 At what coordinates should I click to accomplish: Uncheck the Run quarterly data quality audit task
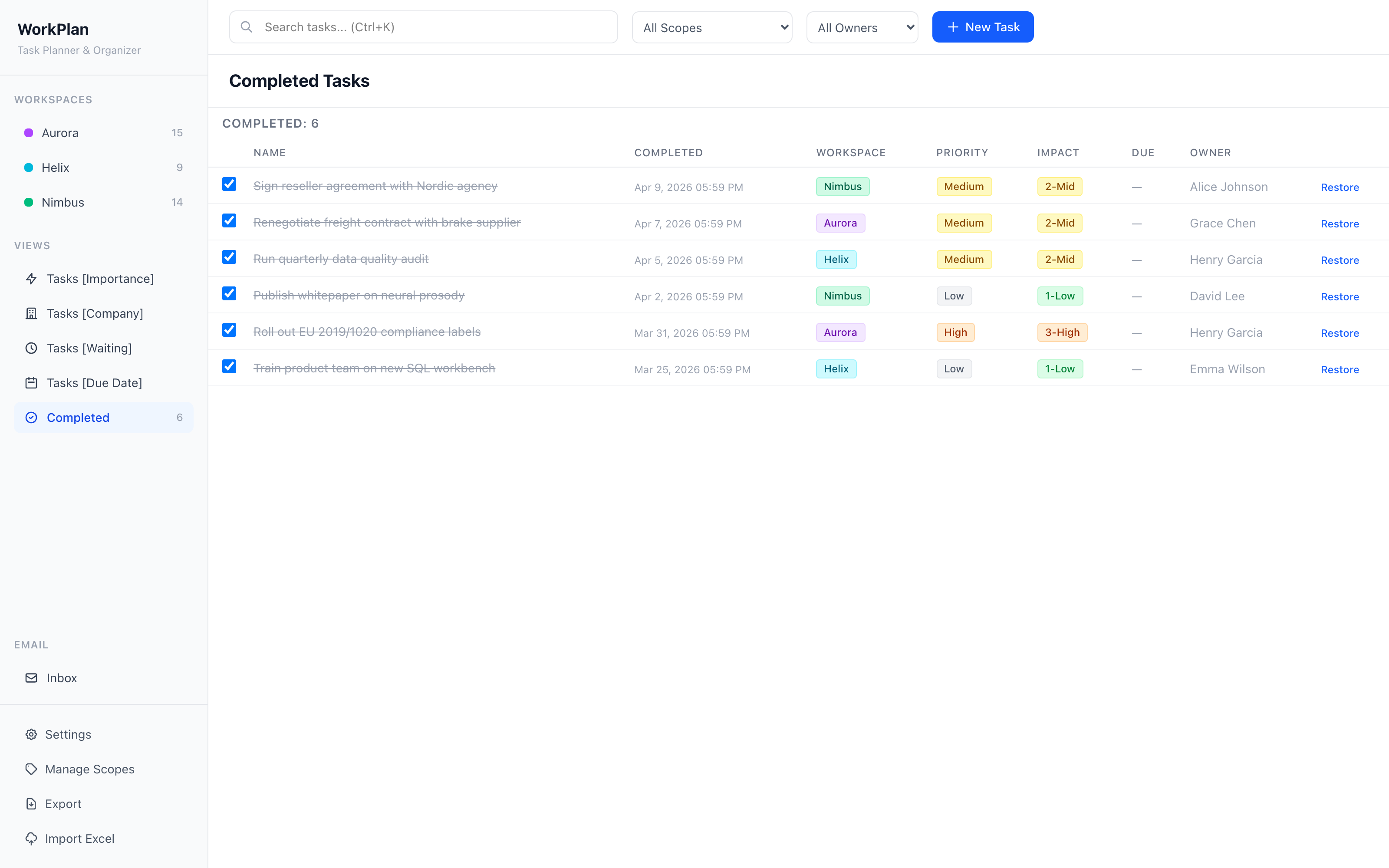point(229,257)
